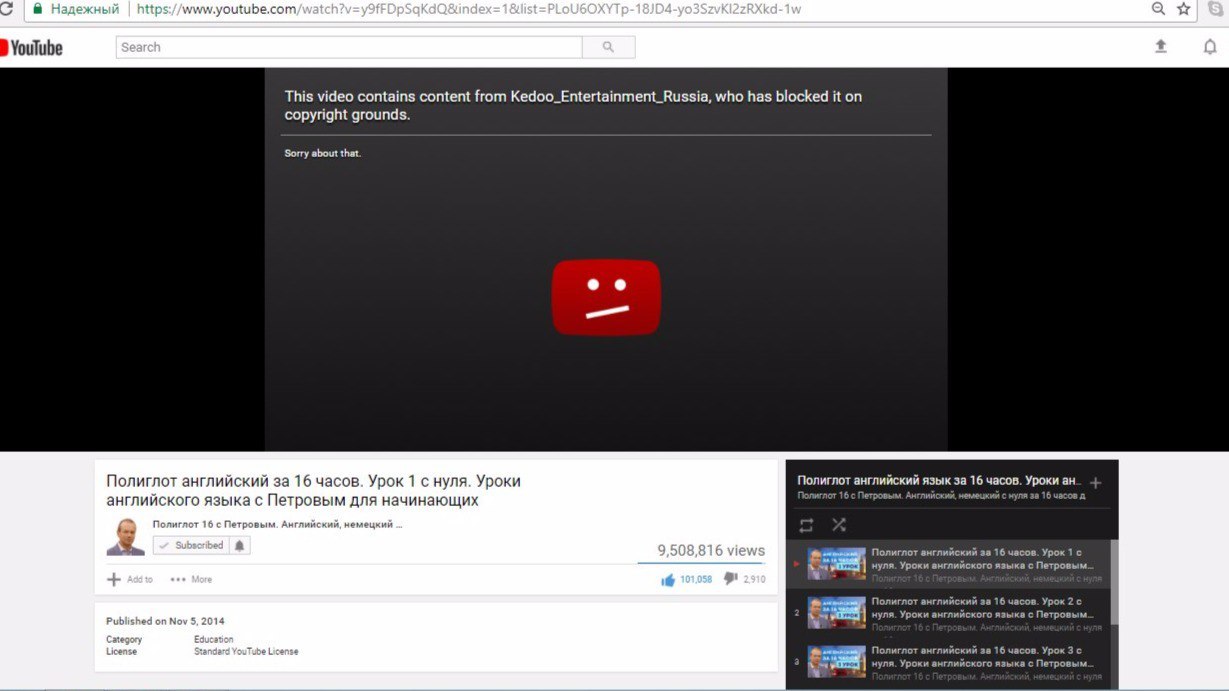
Task: Click the video title heading text
Action: [314, 490]
